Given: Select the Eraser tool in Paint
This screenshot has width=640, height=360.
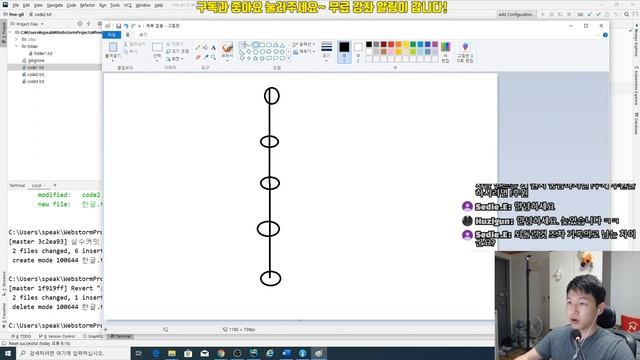Looking at the screenshot, I should (x=198, y=57).
